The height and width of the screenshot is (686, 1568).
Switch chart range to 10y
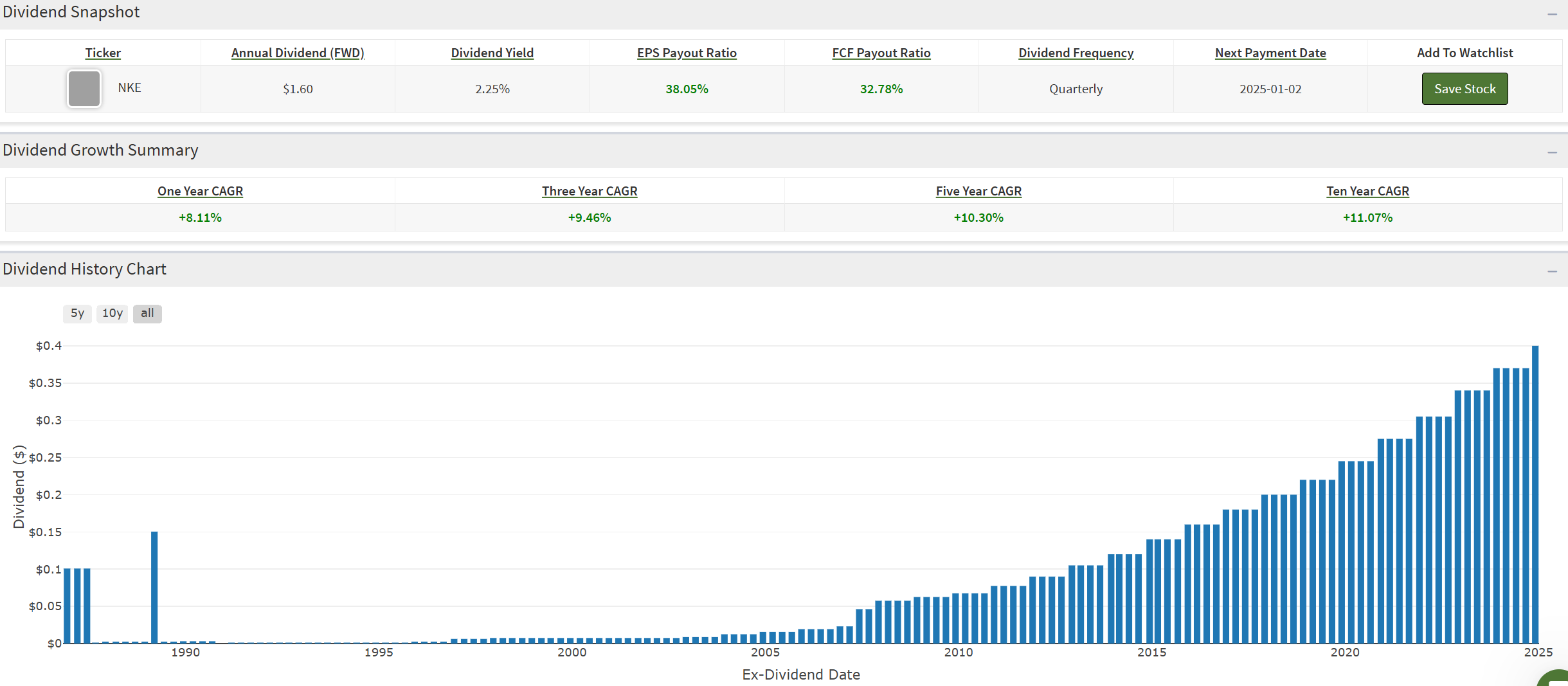pos(113,313)
